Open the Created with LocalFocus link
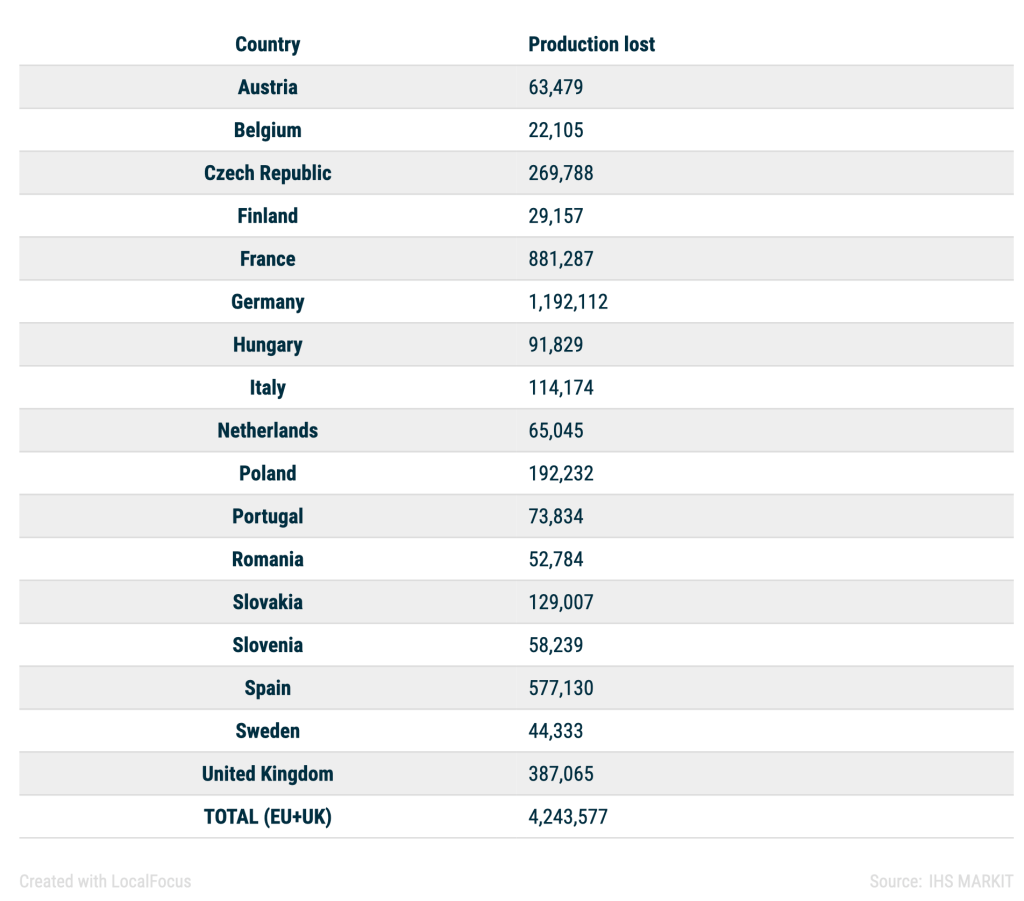The image size is (1024, 901). tap(105, 881)
